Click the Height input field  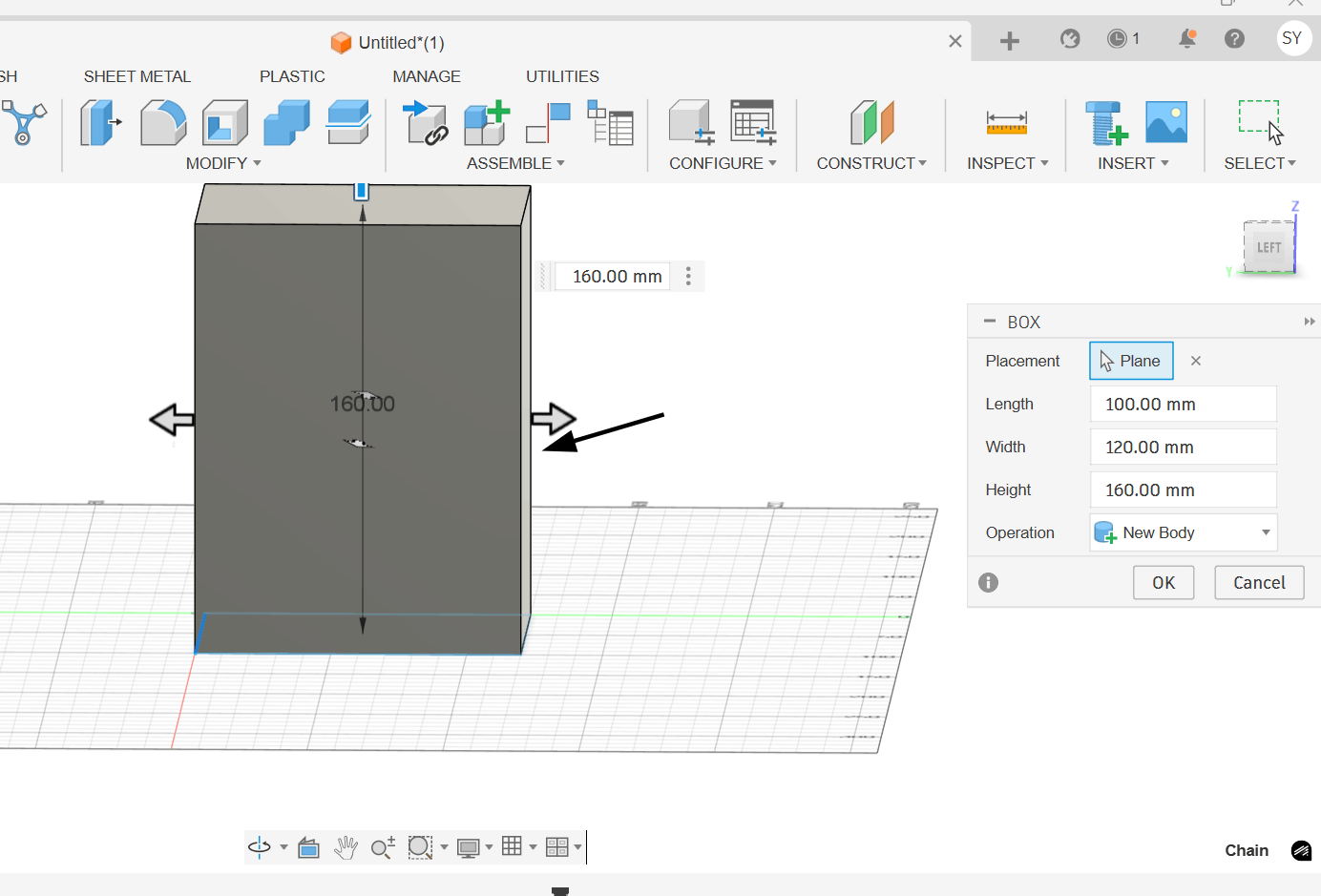(1184, 490)
